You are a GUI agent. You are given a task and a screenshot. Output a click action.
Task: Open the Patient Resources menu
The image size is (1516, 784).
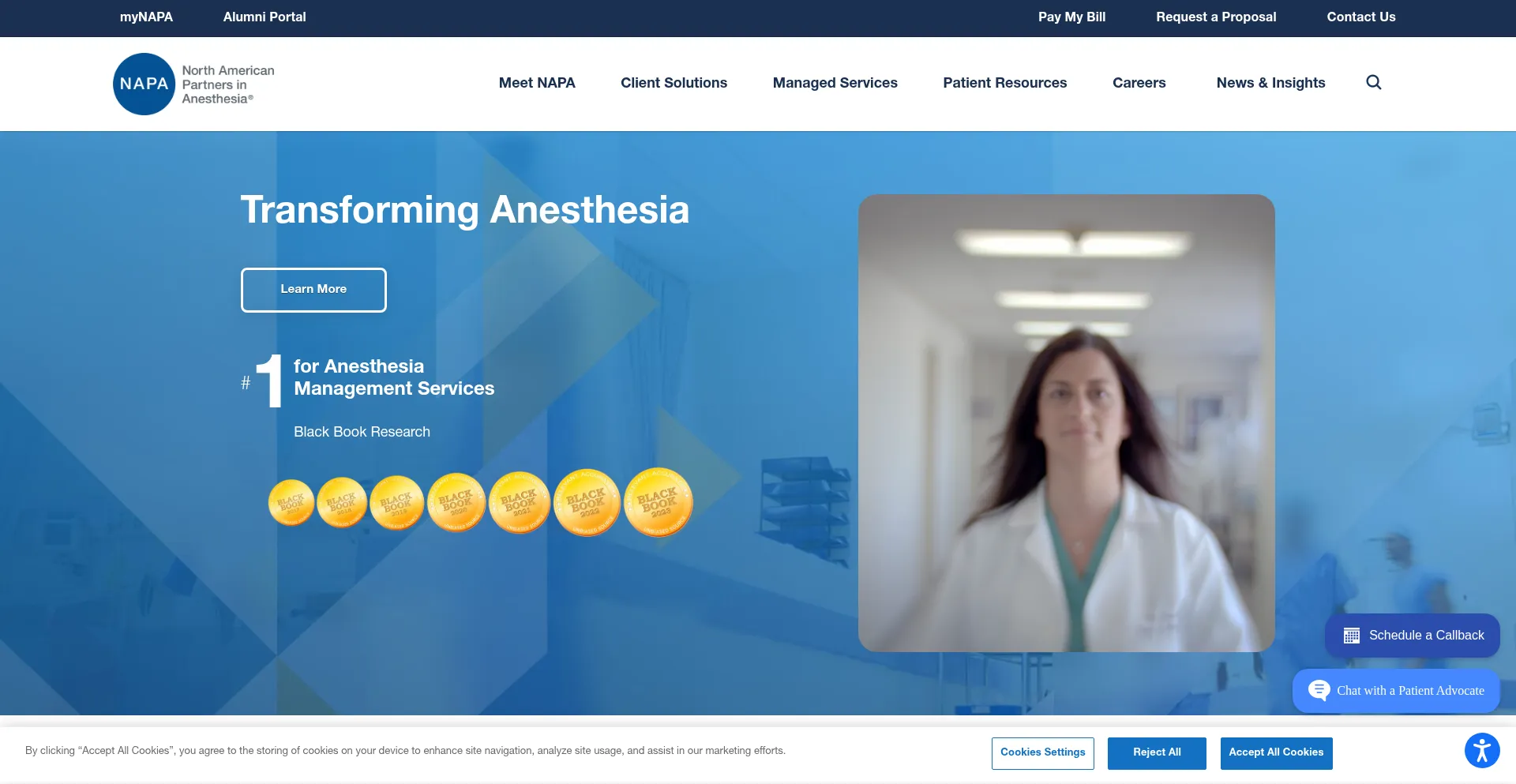1004,83
